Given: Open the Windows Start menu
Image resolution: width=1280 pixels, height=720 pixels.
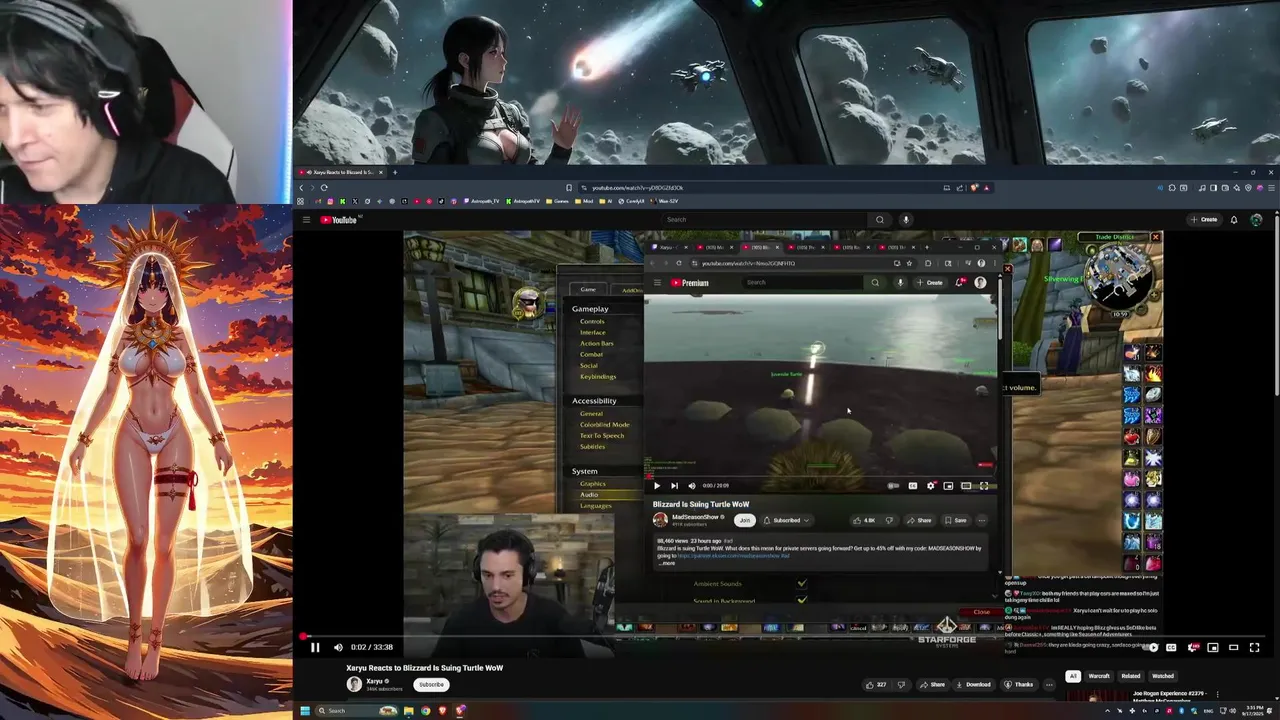Looking at the screenshot, I should 305,711.
